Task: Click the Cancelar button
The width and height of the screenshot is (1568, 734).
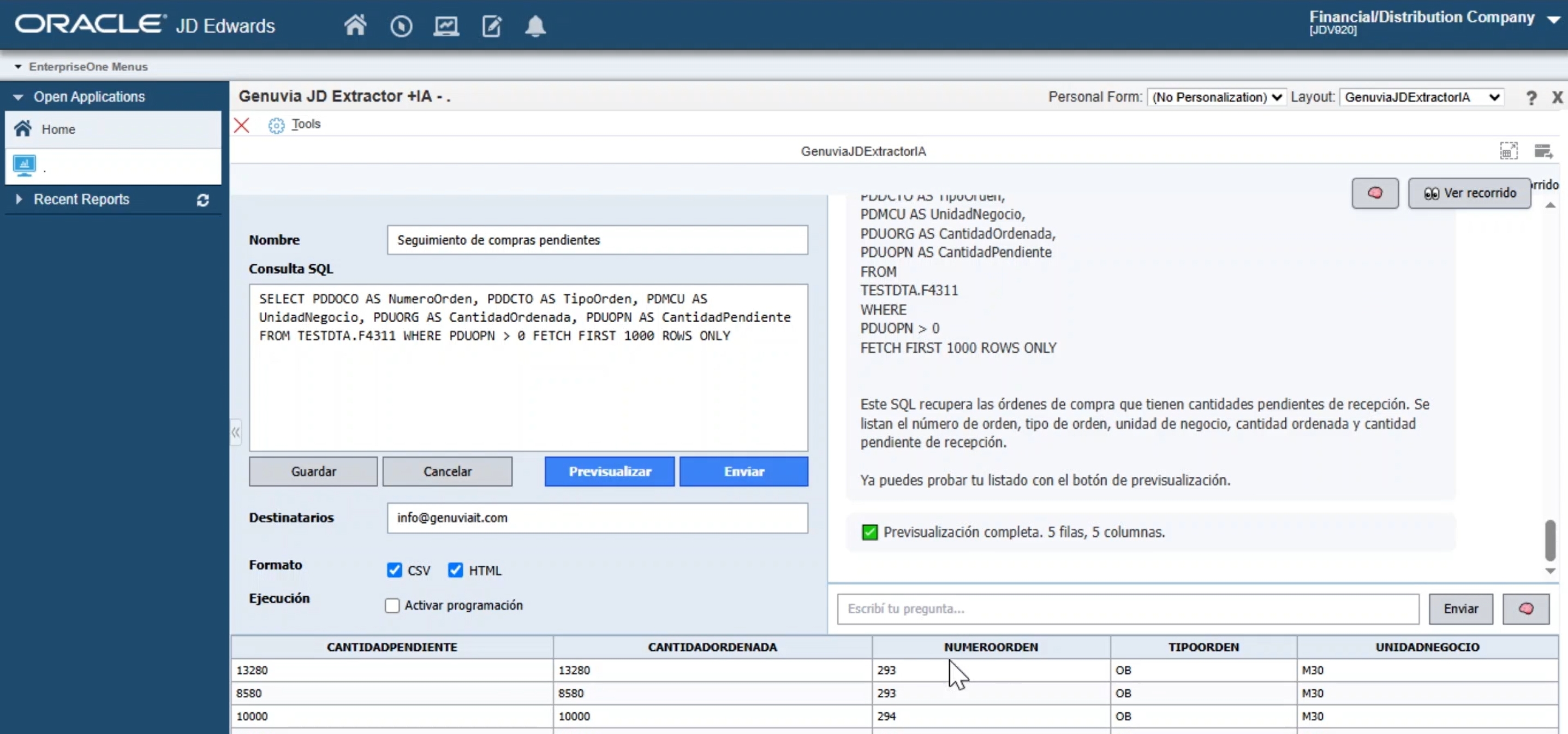Action: [x=448, y=471]
